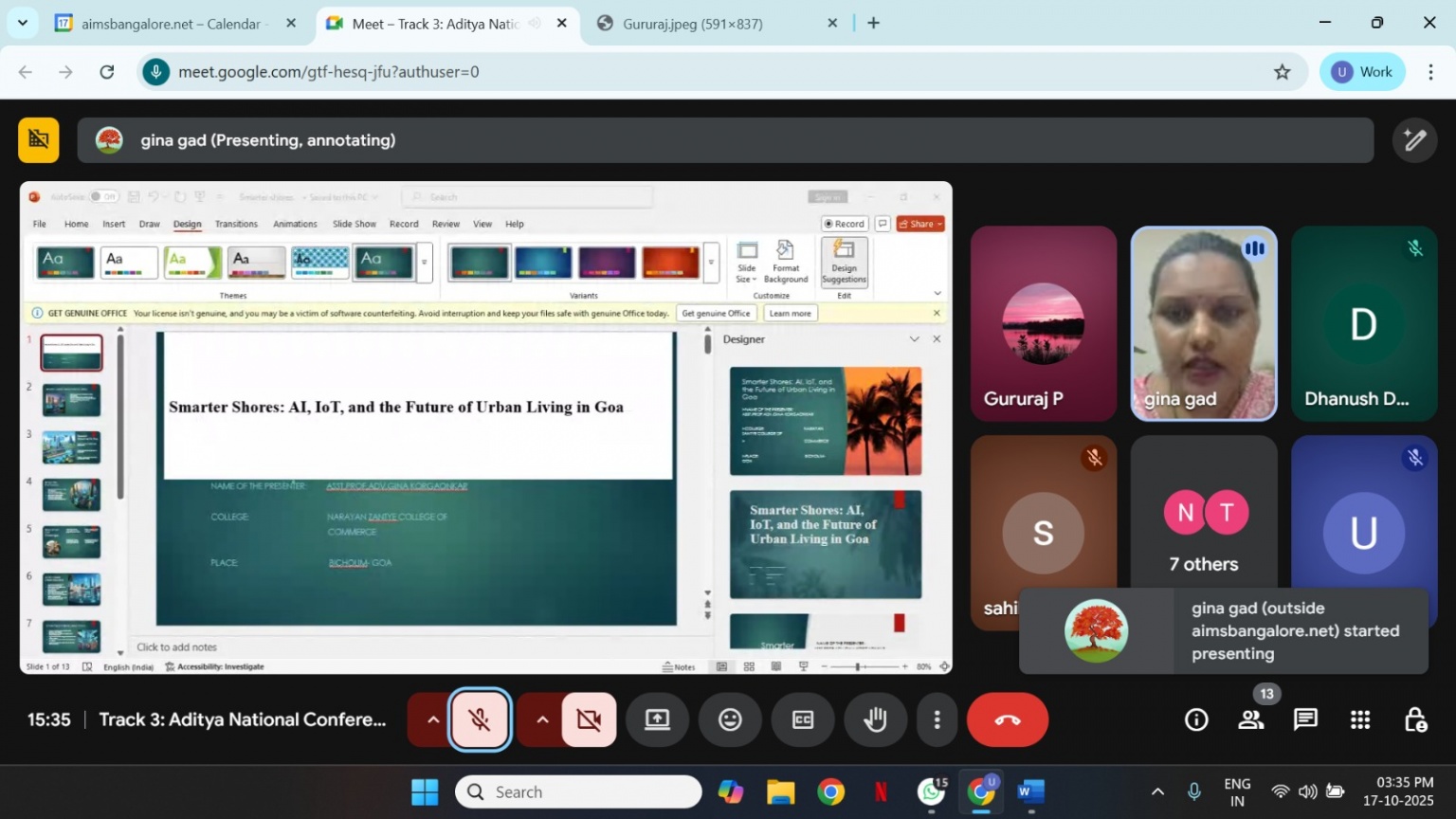Open more options in the Meet bar
Image resolution: width=1456 pixels, height=819 pixels.
pos(937,719)
